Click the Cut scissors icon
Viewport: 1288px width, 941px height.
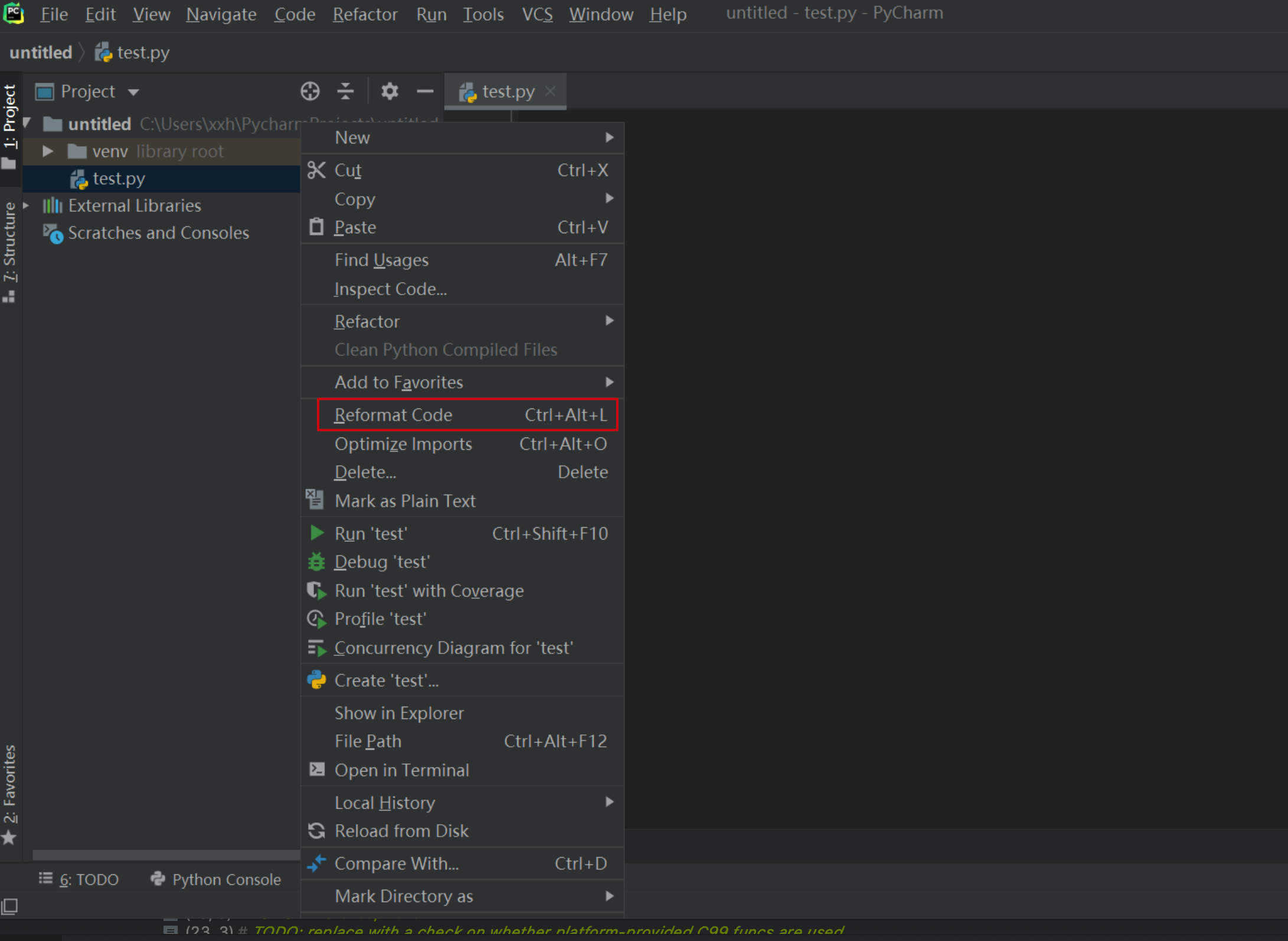pos(316,170)
